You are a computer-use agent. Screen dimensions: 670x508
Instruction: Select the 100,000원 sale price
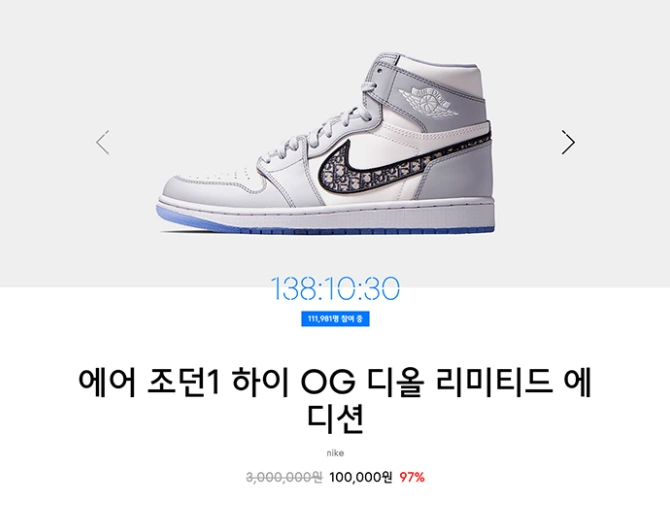[361, 477]
